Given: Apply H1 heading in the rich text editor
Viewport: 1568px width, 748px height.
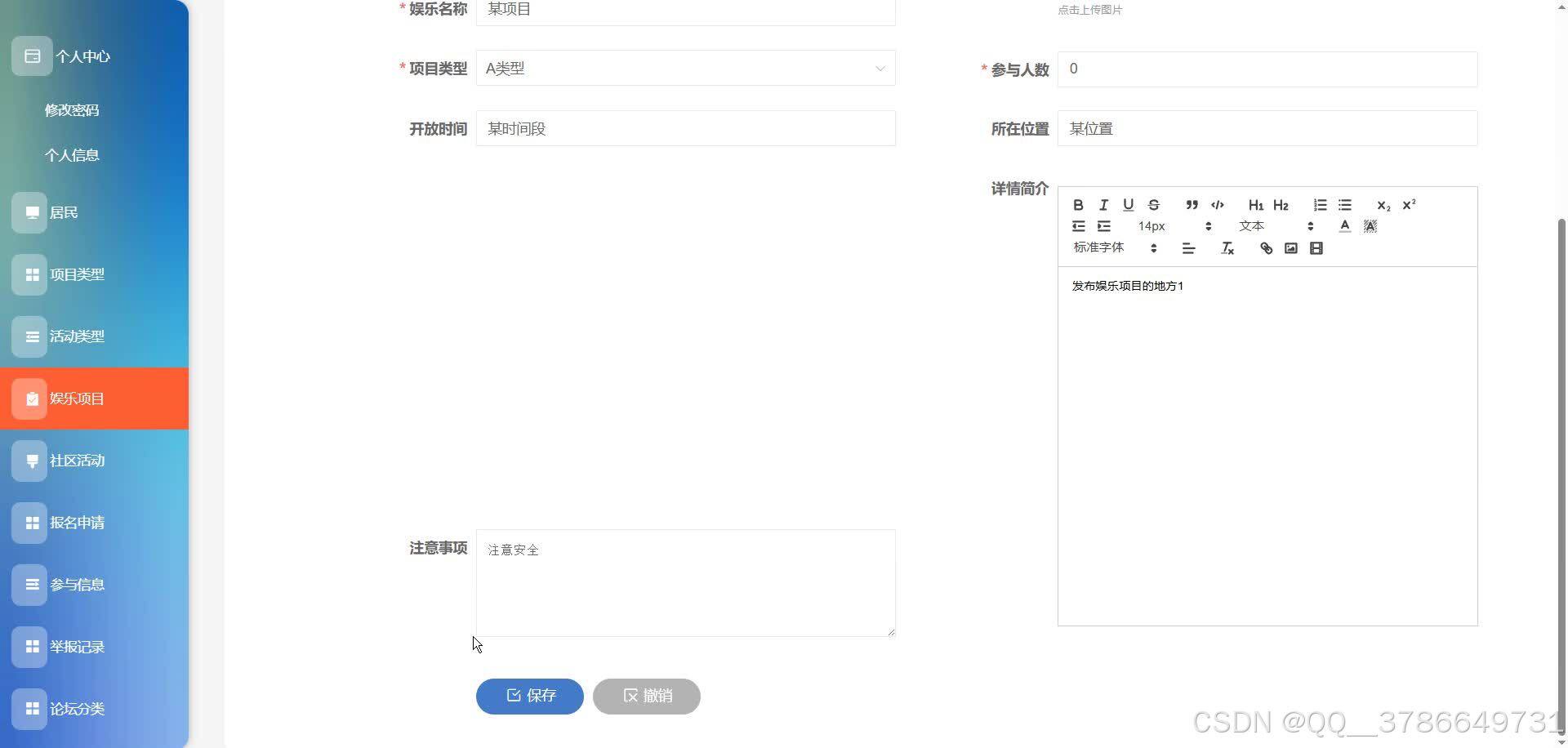Looking at the screenshot, I should coord(1256,204).
